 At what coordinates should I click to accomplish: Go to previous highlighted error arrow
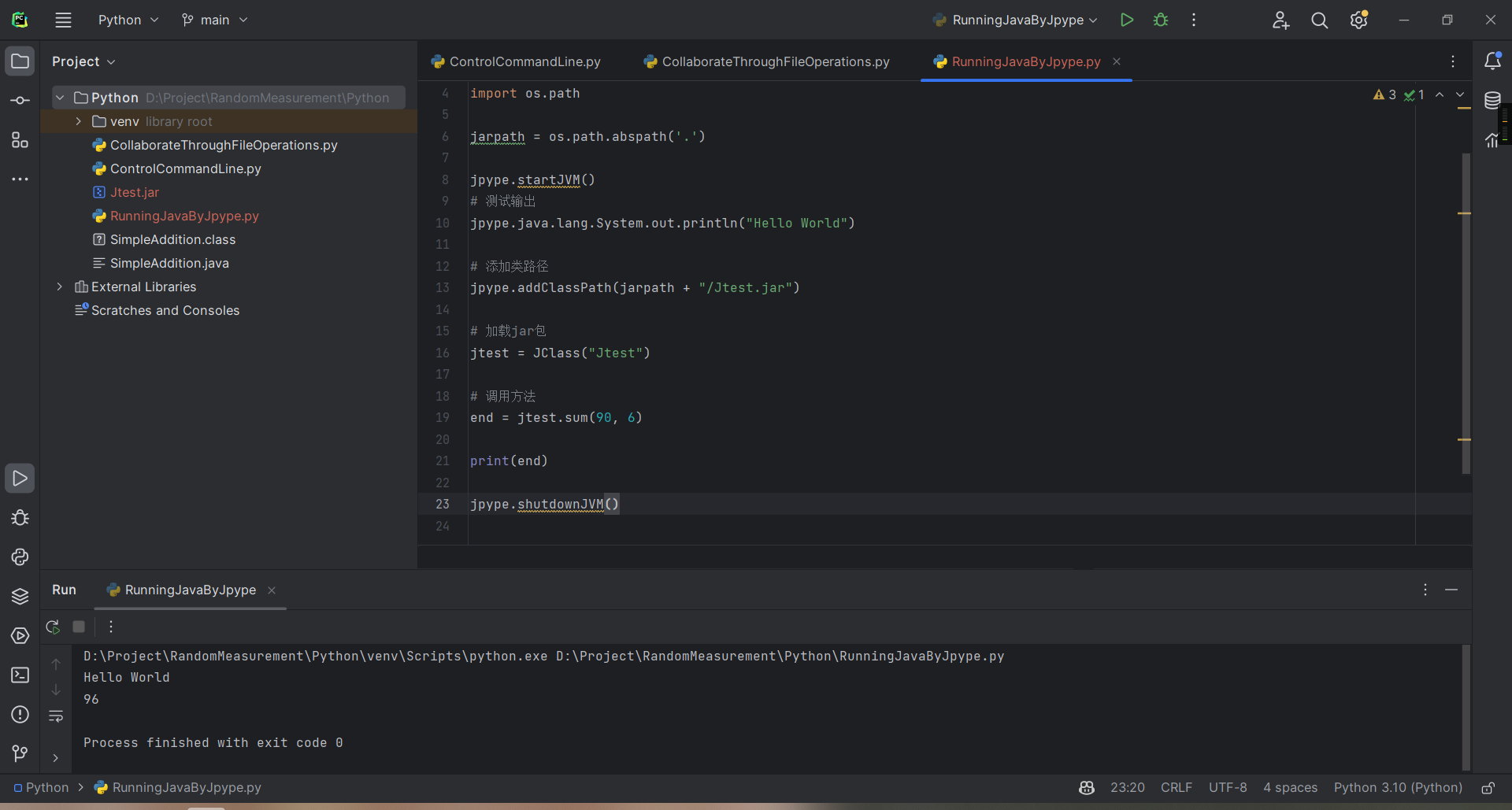(x=1440, y=95)
